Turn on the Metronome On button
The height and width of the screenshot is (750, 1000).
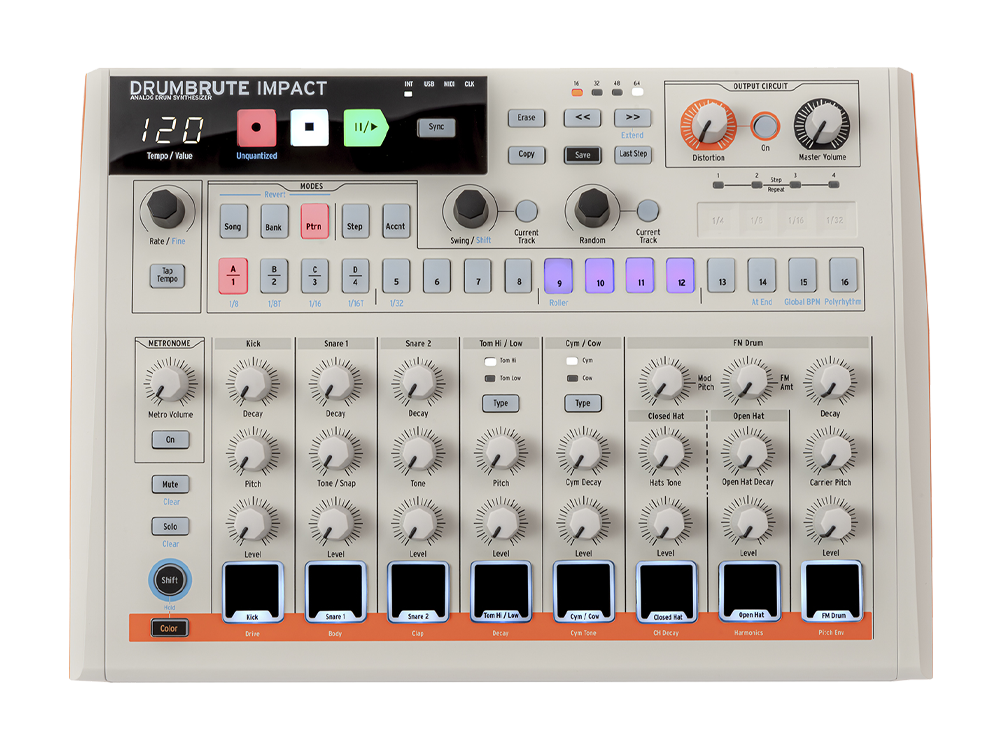(170, 439)
